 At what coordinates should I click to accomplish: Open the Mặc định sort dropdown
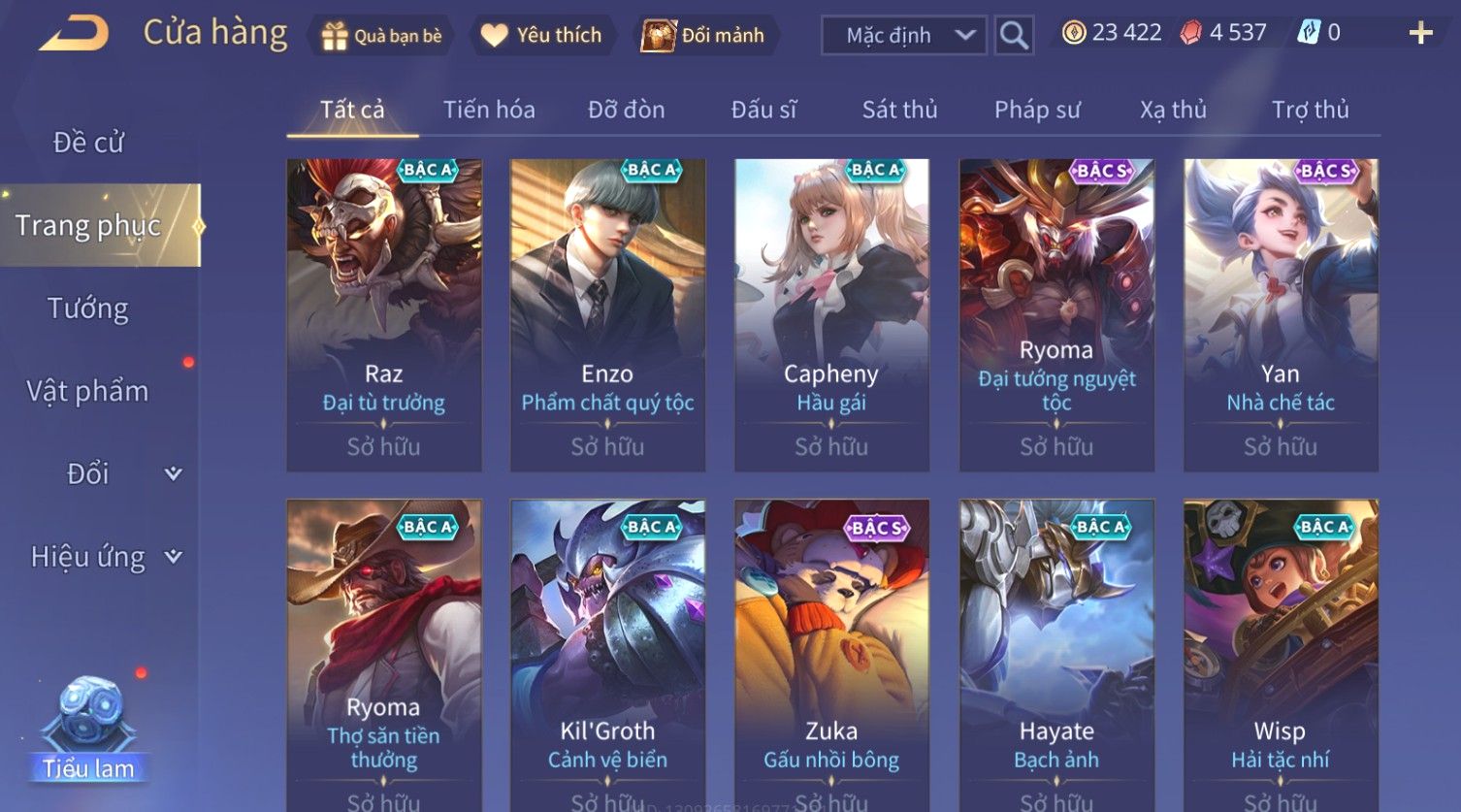click(904, 35)
